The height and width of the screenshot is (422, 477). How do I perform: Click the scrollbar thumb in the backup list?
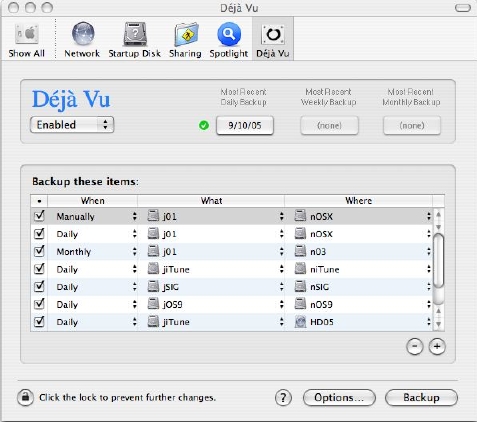439,260
